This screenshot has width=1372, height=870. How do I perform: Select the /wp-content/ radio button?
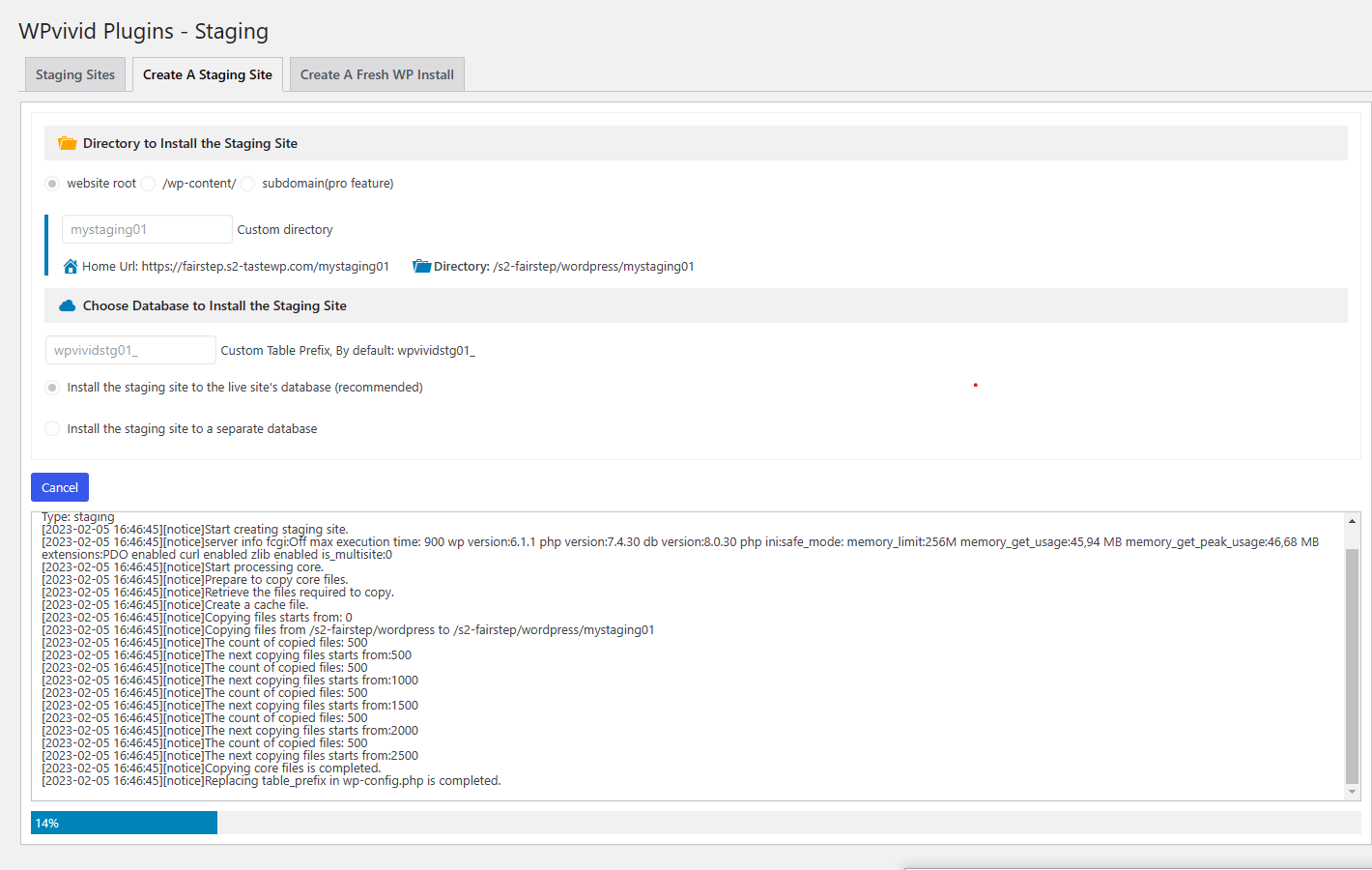pyautogui.click(x=148, y=184)
